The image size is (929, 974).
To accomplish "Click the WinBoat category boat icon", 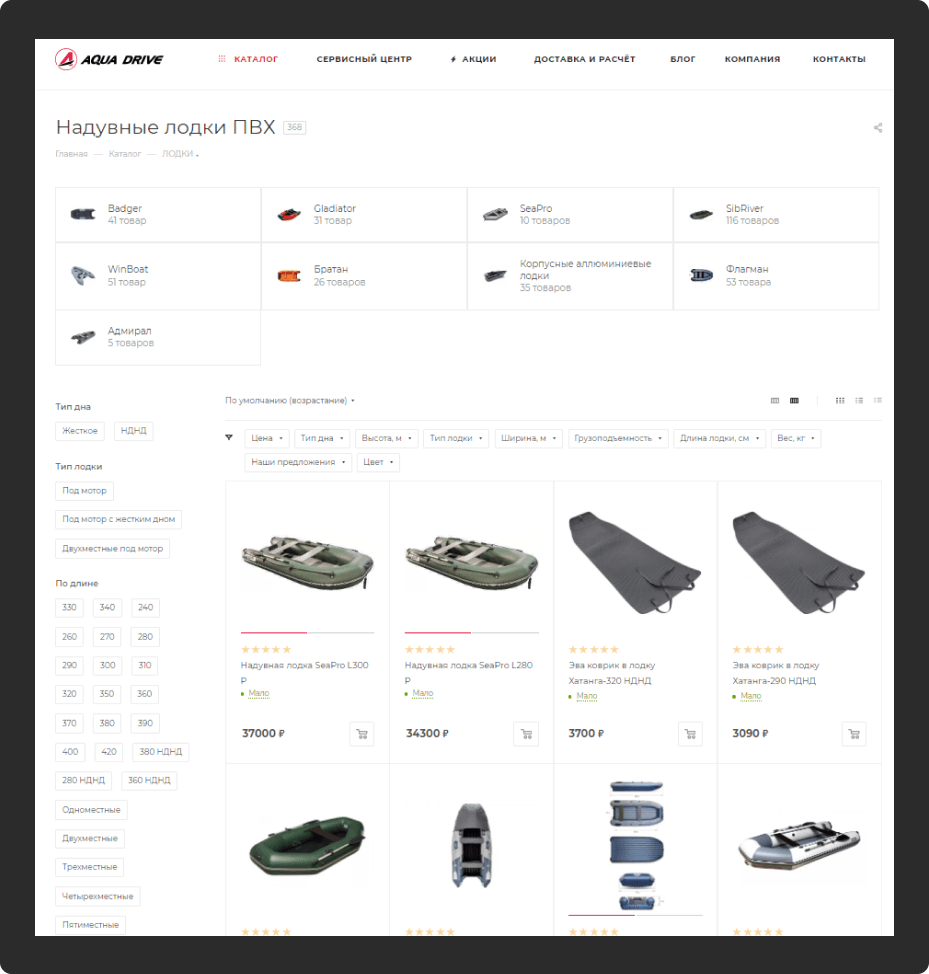I will point(83,275).
